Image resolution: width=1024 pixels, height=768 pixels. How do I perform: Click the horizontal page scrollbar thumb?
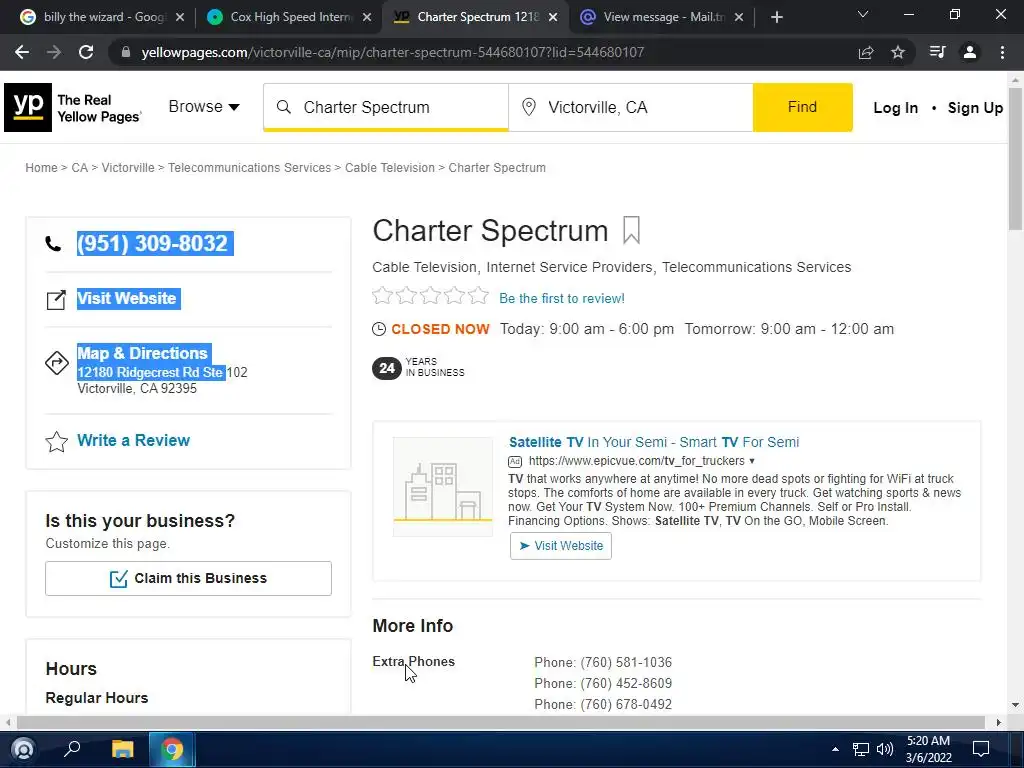(500, 722)
